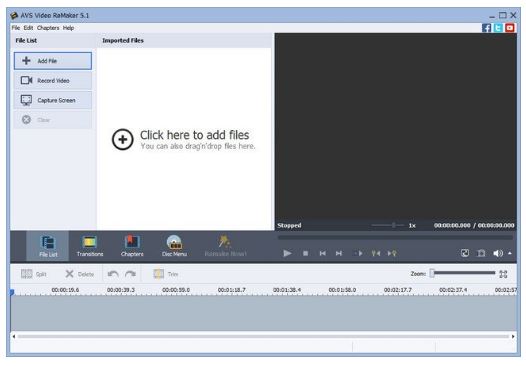Click the File List panel header

coord(26,41)
